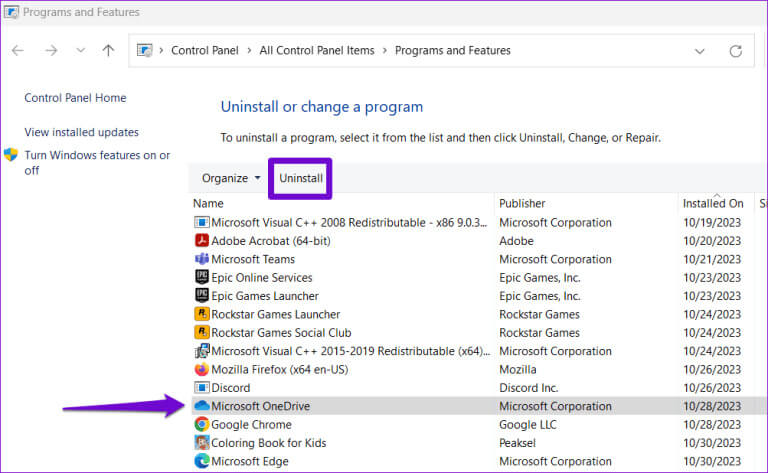768x473 pixels.
Task: Click the Rockstar Games Social Club icon
Action: click(201, 332)
